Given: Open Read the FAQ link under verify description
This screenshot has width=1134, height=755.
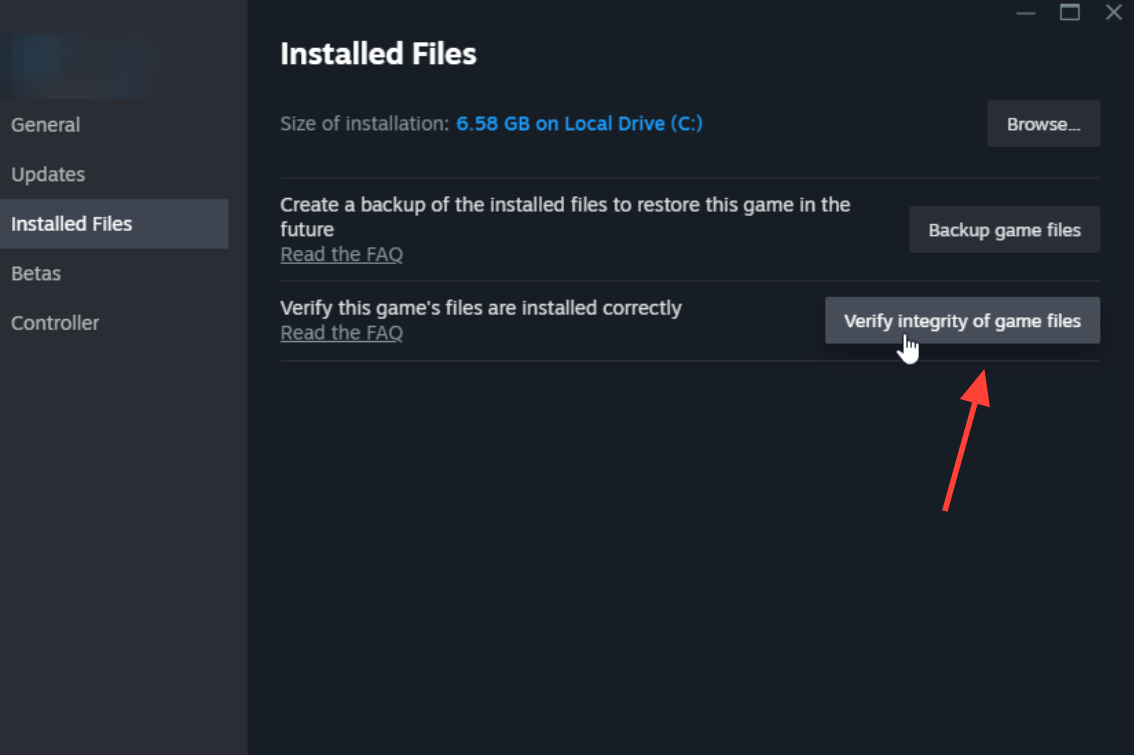Looking at the screenshot, I should click(341, 333).
